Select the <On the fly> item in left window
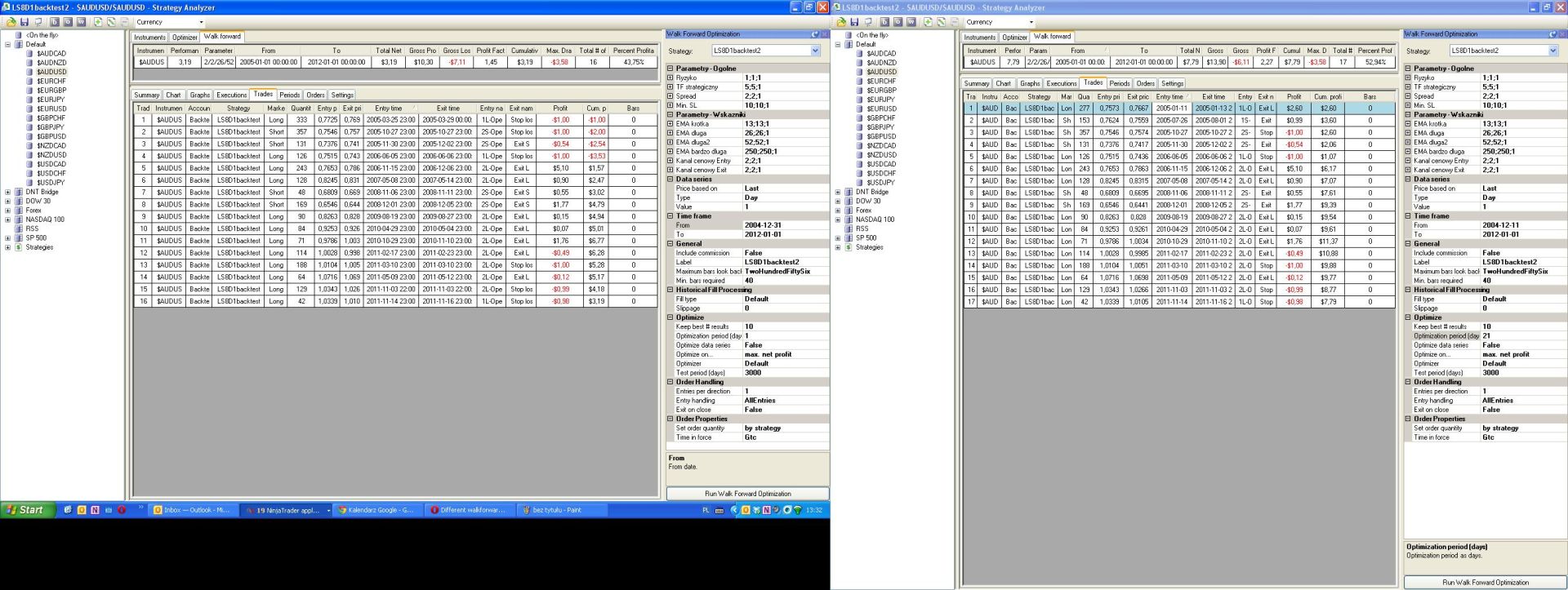Image resolution: width=1568 pixels, height=590 pixels. click(x=42, y=35)
